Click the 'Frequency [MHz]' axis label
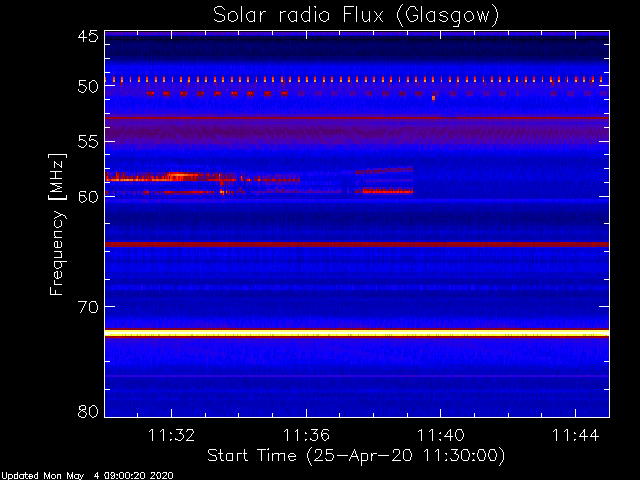Viewport: 640px width, 480px height. pos(57,224)
